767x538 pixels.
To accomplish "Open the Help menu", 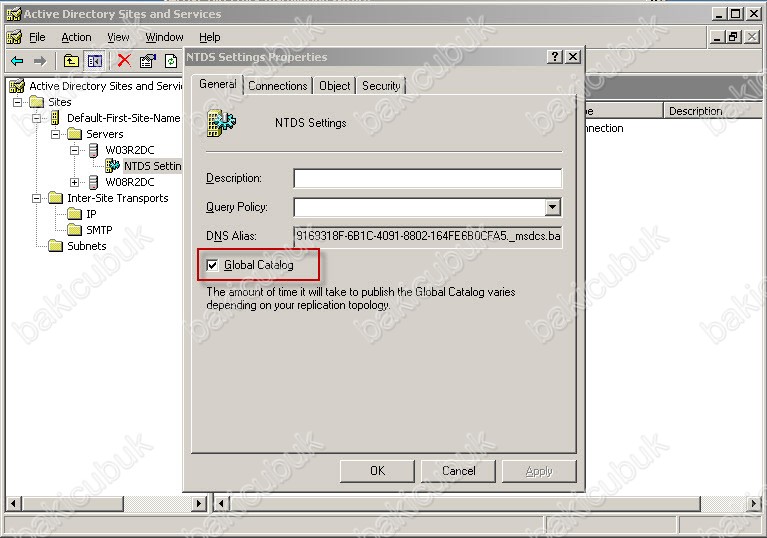I will [209, 37].
